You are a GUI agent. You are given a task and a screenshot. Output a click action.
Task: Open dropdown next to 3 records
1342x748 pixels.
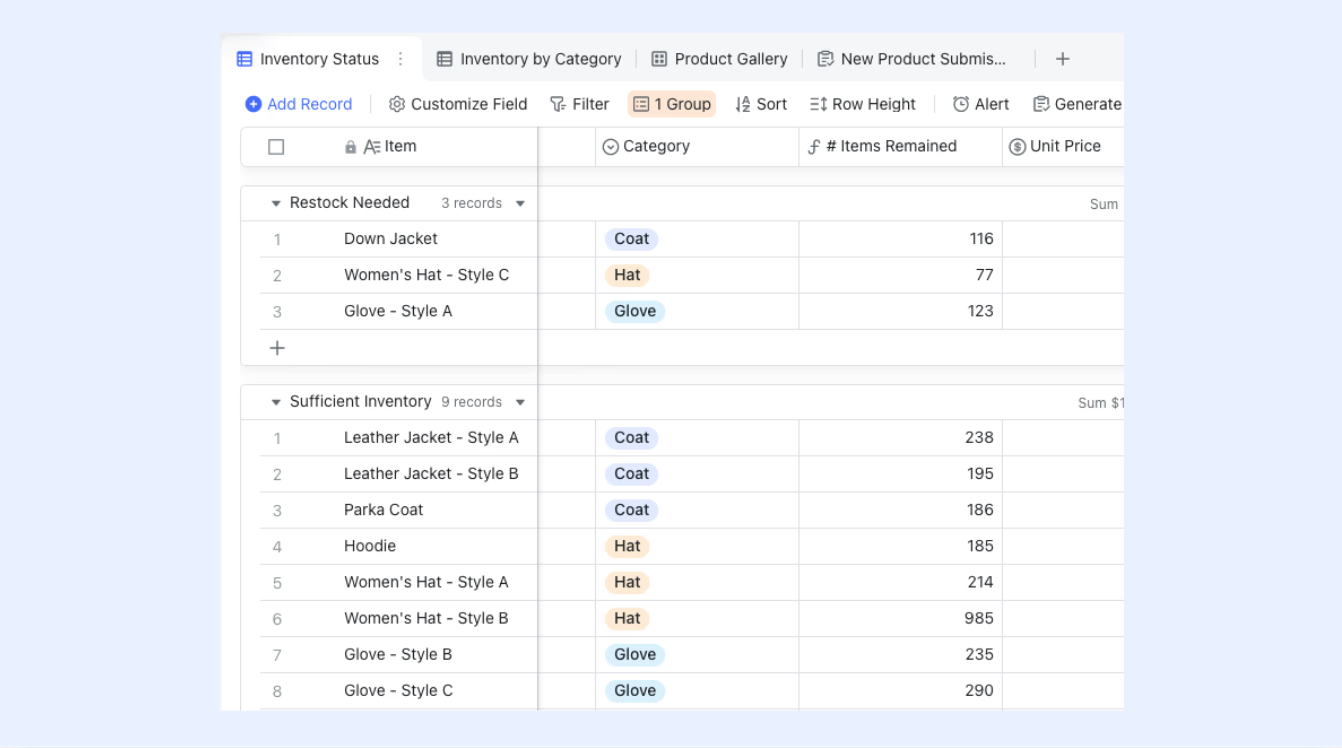click(520, 204)
